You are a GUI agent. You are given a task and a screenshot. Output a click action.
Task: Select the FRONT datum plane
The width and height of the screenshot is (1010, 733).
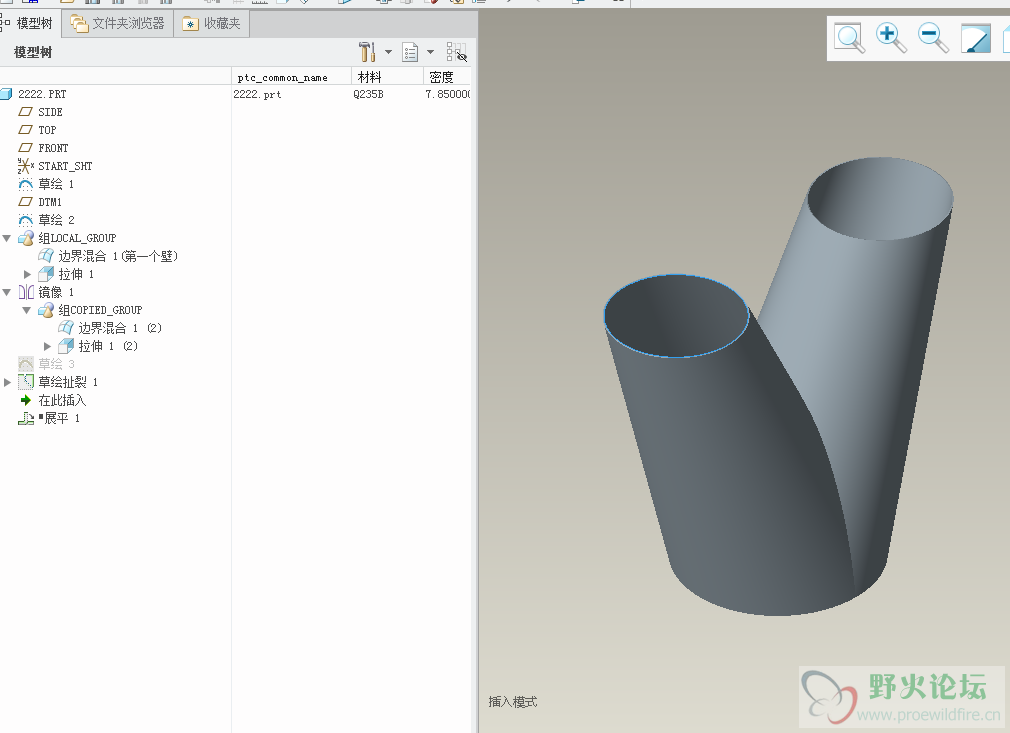pos(53,148)
